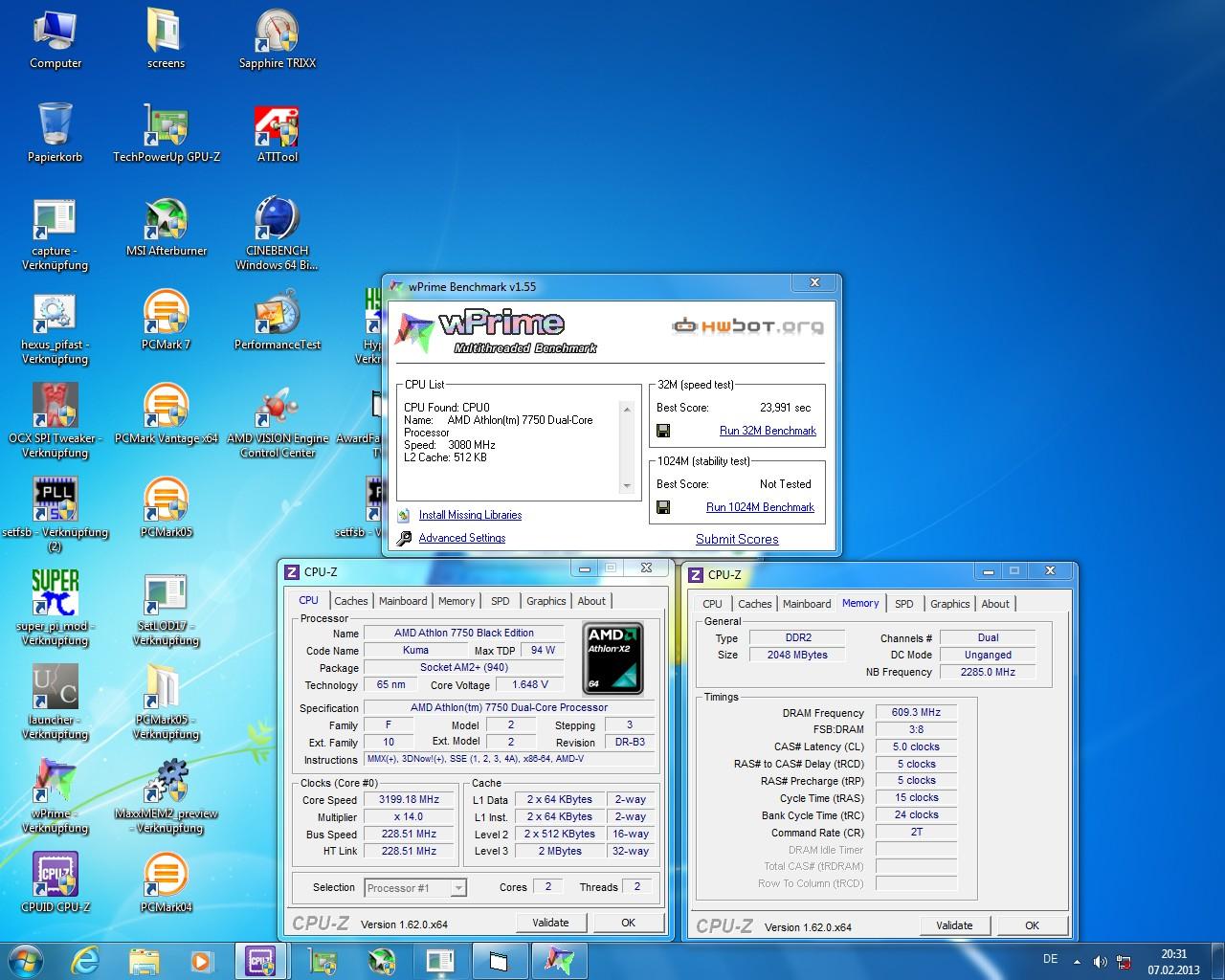Open Install Missing Libraries link
Image resolution: width=1225 pixels, height=980 pixels.
(x=470, y=515)
